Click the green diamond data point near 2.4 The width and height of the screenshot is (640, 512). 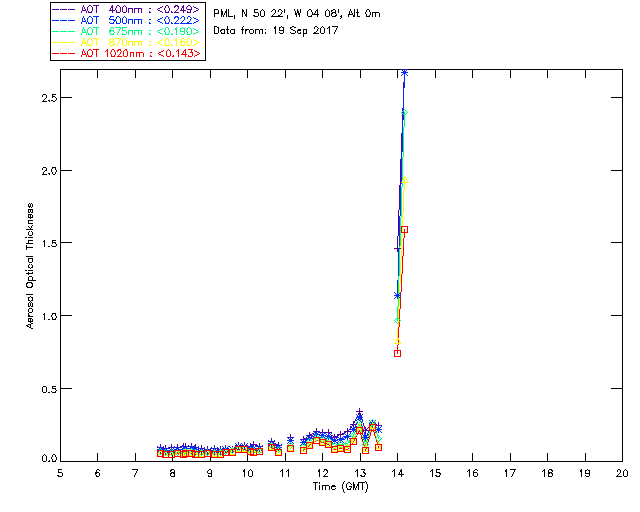pyautogui.click(x=404, y=112)
